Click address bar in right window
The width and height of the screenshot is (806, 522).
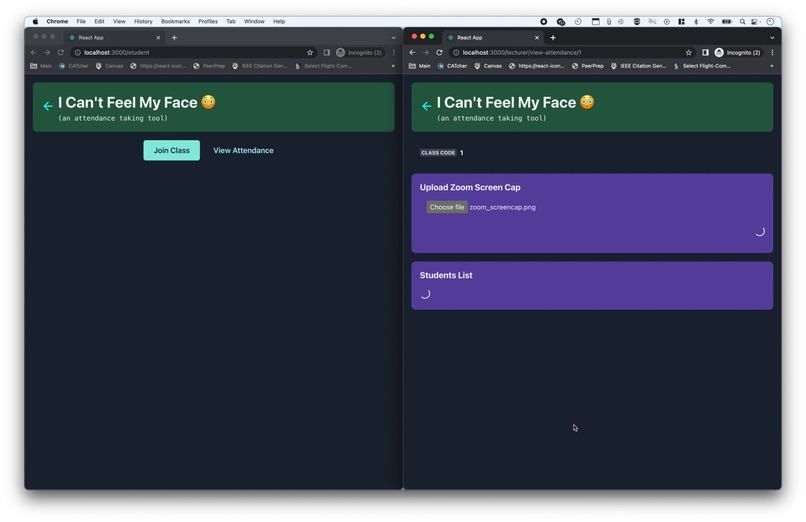coord(572,52)
